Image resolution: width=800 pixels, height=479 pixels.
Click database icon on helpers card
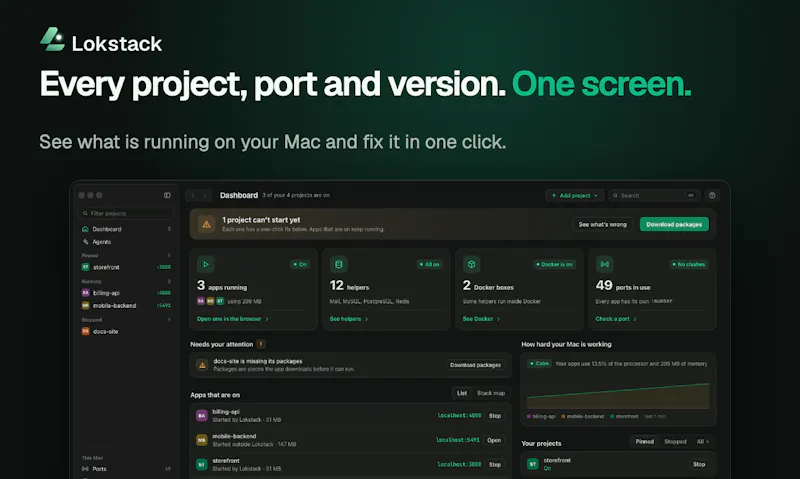[x=338, y=264]
